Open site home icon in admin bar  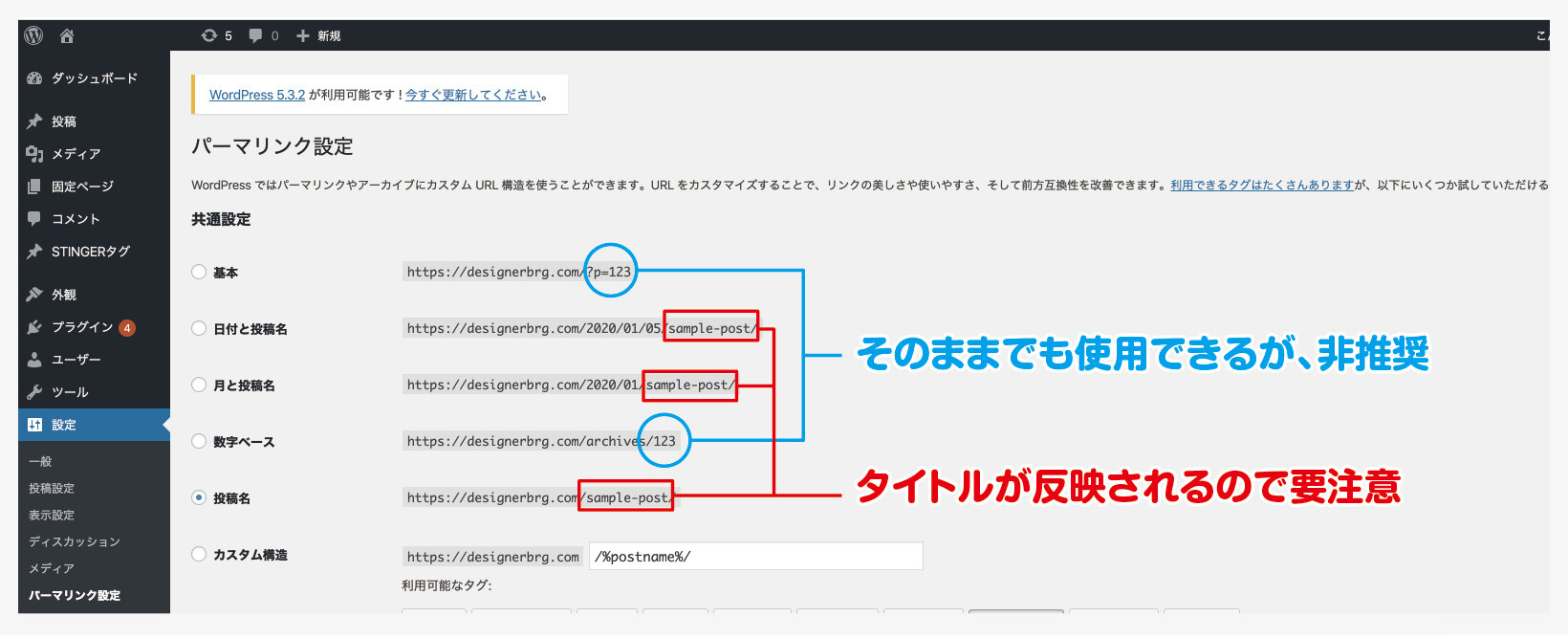click(67, 35)
